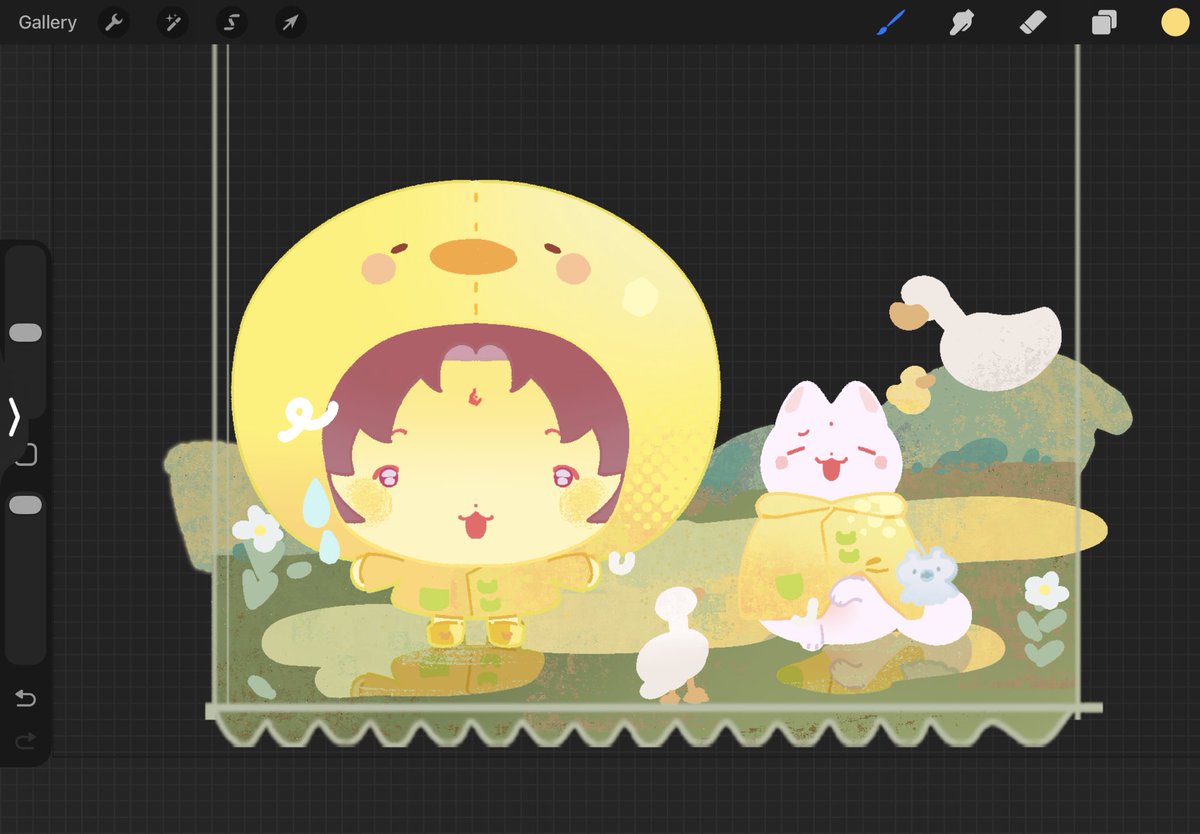1200x834 pixels.
Task: Click the brush opacity slider handle
Action: click(25, 505)
